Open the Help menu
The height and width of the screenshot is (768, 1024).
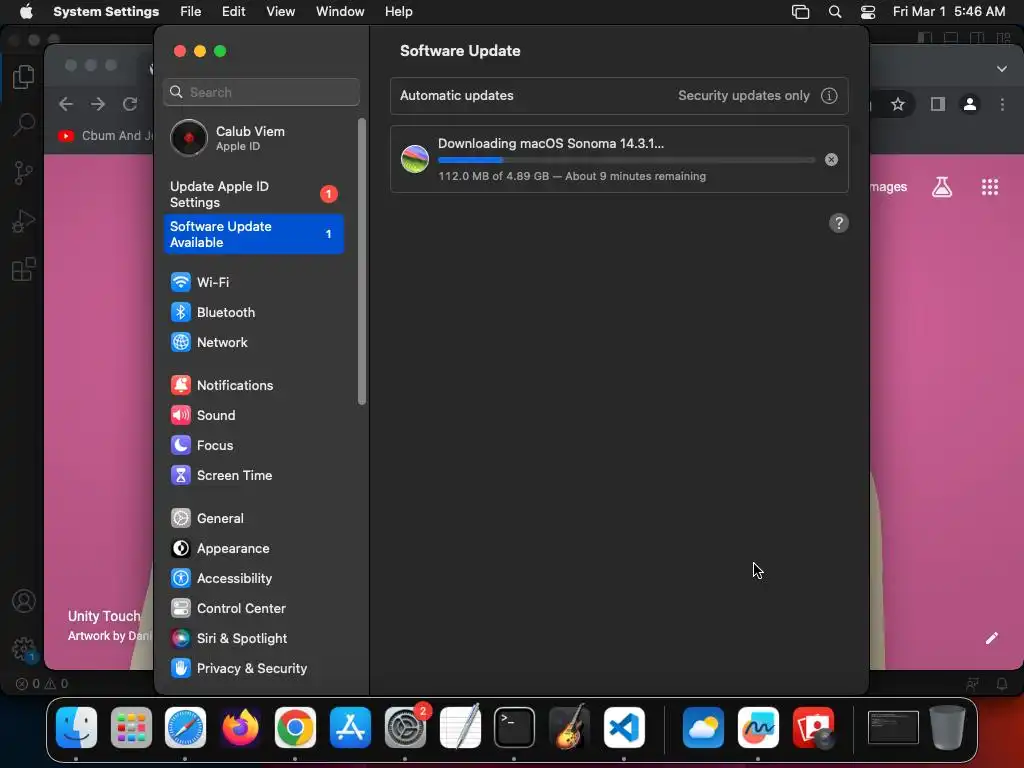[398, 12]
